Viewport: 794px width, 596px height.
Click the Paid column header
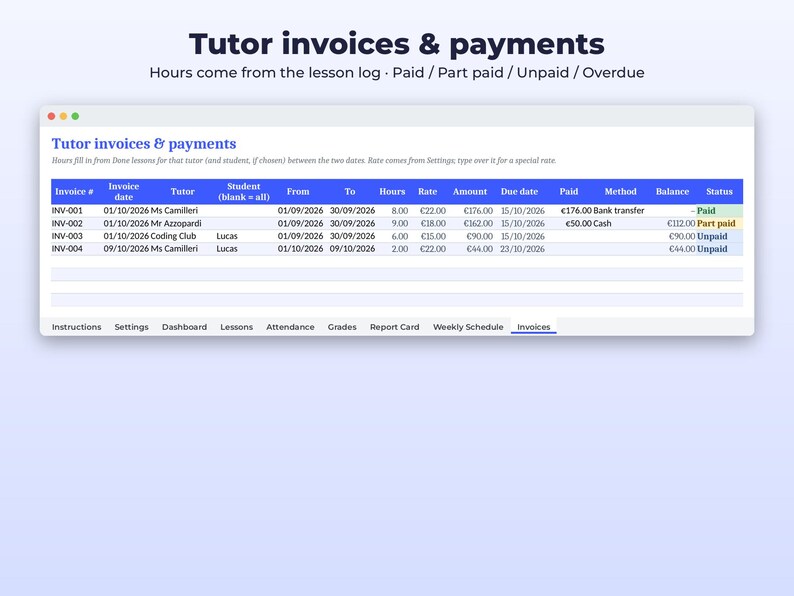tap(569, 191)
